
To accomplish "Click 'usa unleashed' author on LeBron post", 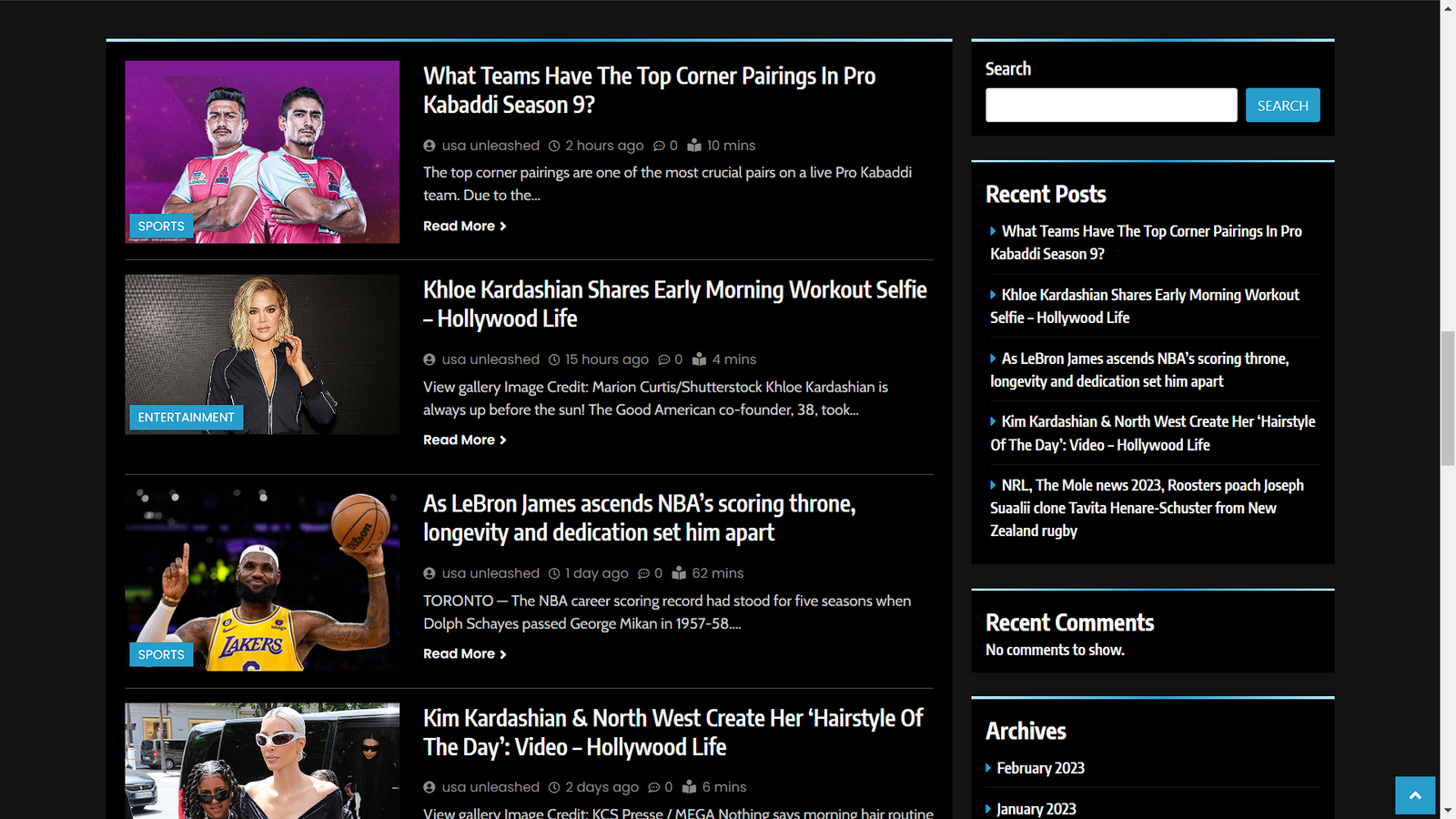I will (490, 573).
